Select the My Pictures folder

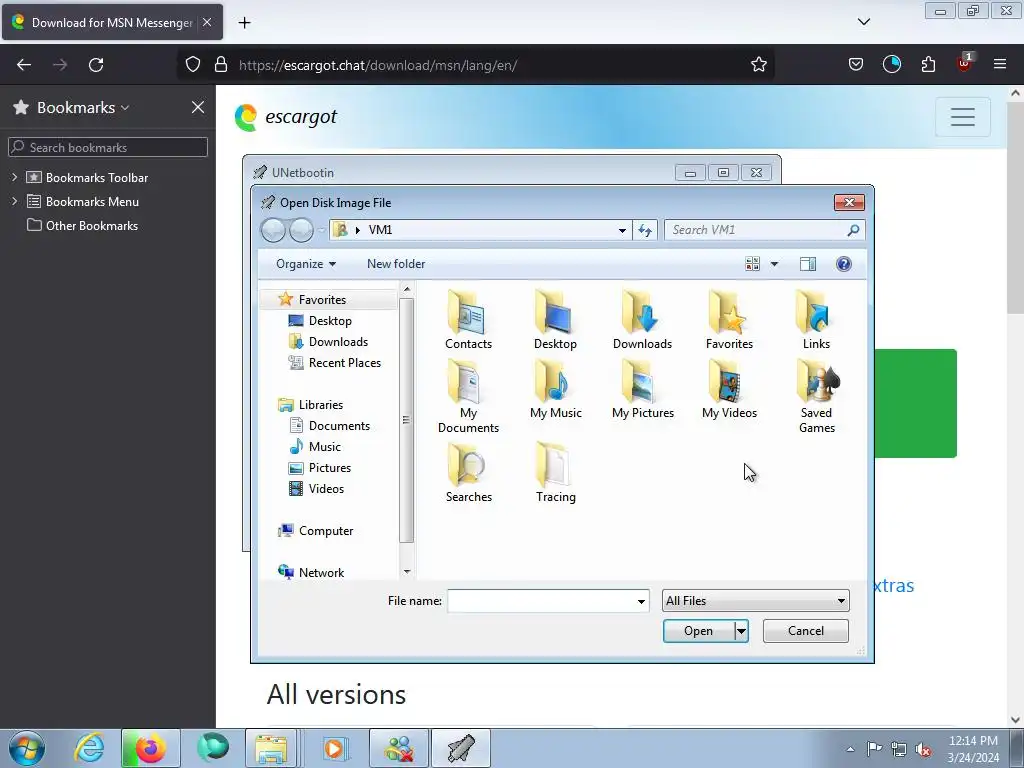[643, 390]
